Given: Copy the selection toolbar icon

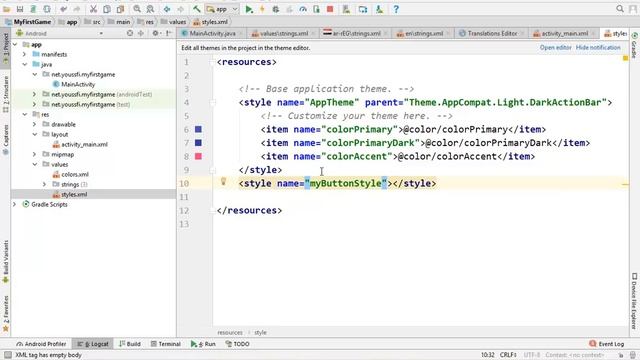Looking at the screenshot, I should (x=107, y=9).
